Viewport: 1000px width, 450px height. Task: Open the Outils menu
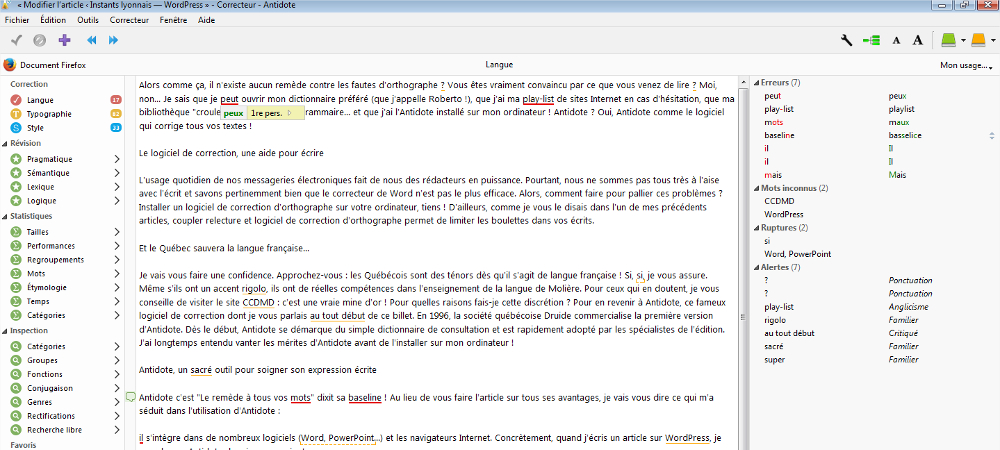[x=88, y=20]
